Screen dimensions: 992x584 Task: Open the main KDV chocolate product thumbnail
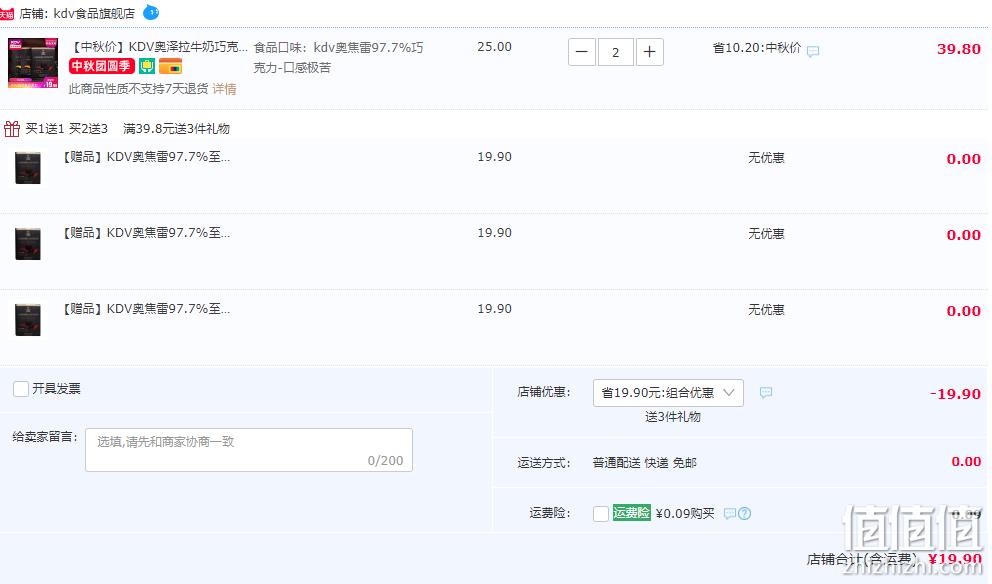[33, 63]
